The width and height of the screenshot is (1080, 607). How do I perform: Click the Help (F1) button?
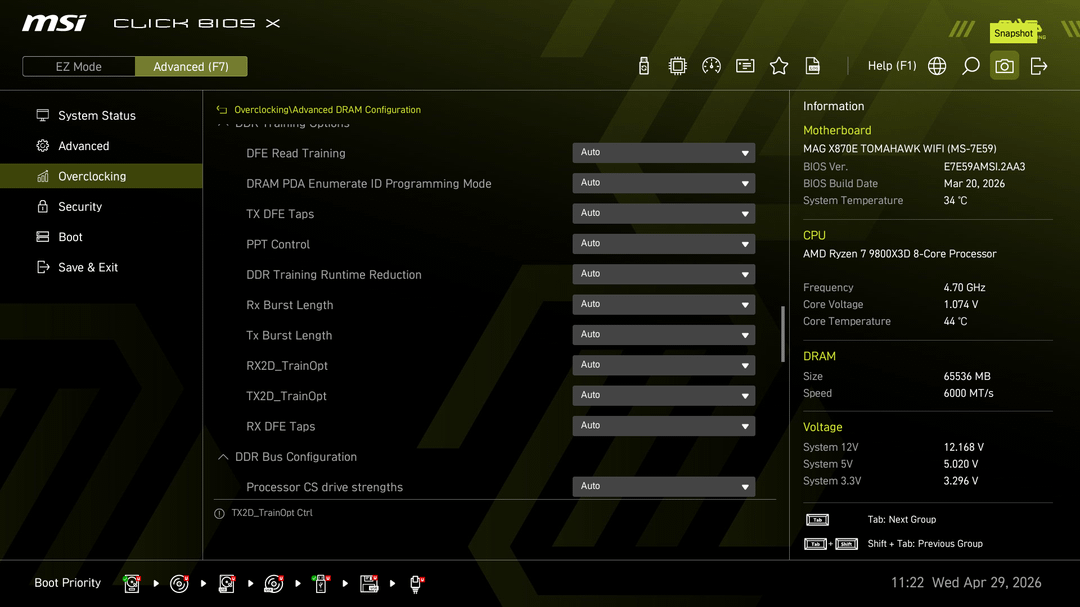pos(891,66)
